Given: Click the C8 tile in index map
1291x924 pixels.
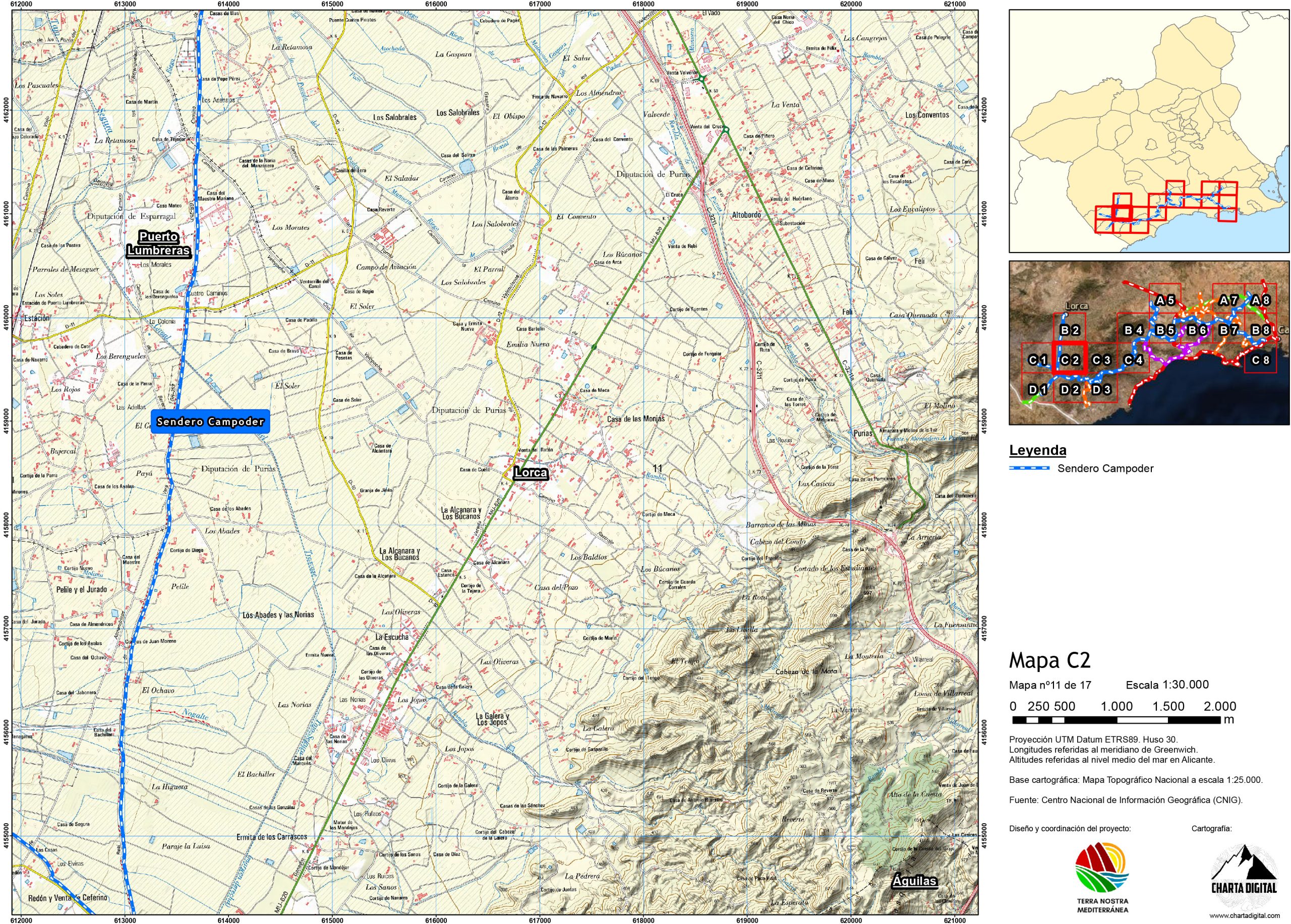Looking at the screenshot, I should pyautogui.click(x=1260, y=360).
